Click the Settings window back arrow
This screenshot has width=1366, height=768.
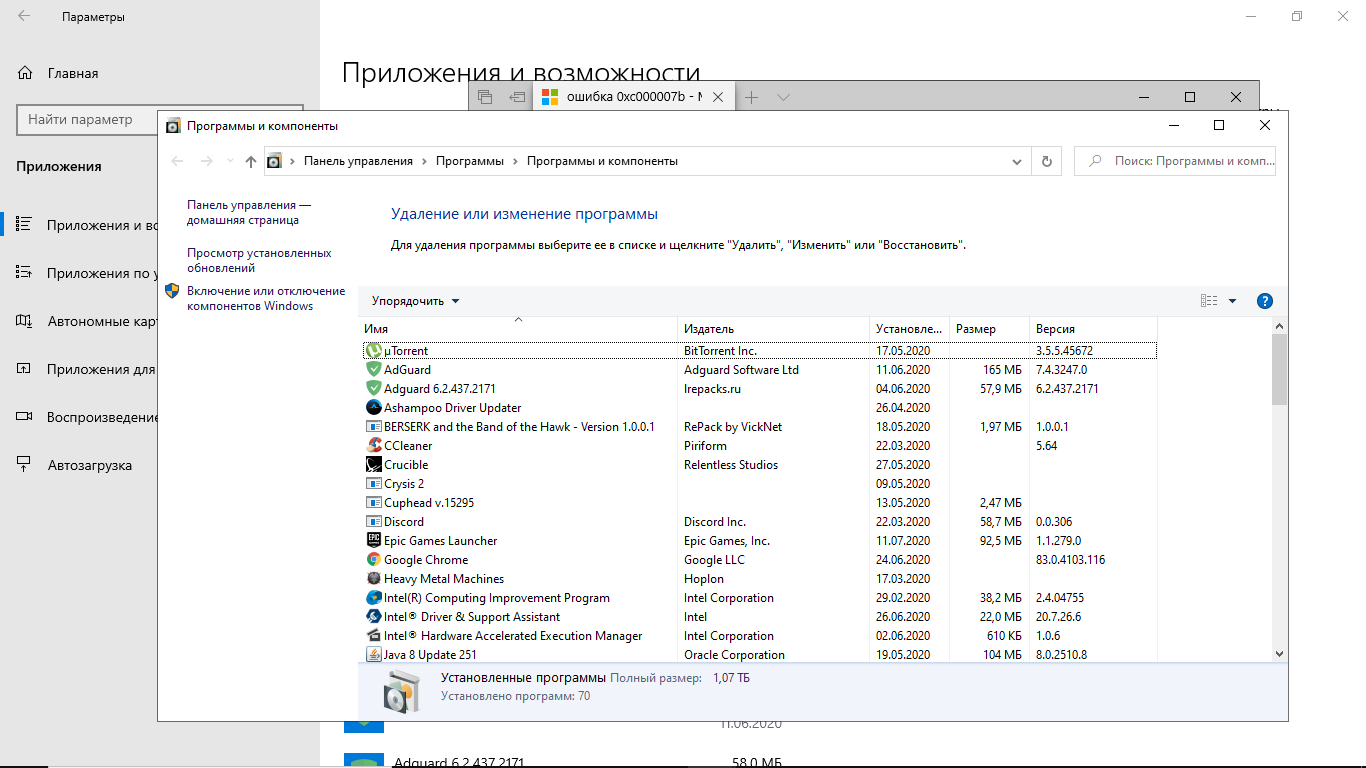(24, 16)
